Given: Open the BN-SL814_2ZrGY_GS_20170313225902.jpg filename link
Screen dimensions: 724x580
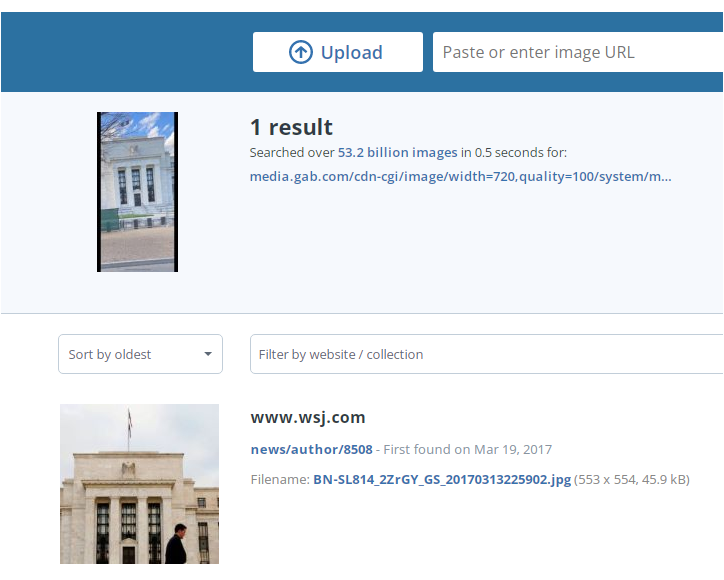Looking at the screenshot, I should (442, 479).
